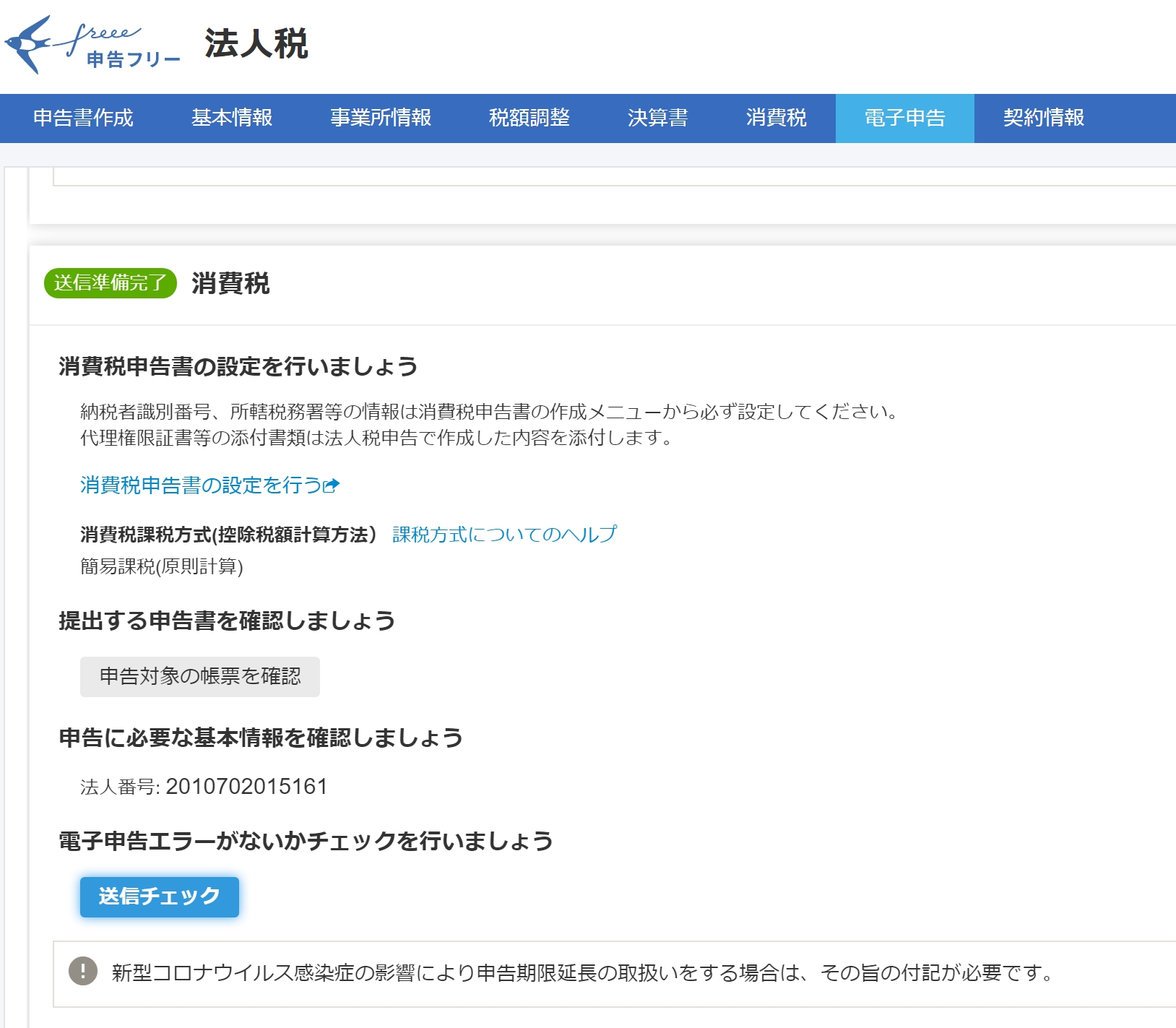Switch to the 基本情報 tab
Image resolution: width=1176 pixels, height=1028 pixels.
[231, 118]
